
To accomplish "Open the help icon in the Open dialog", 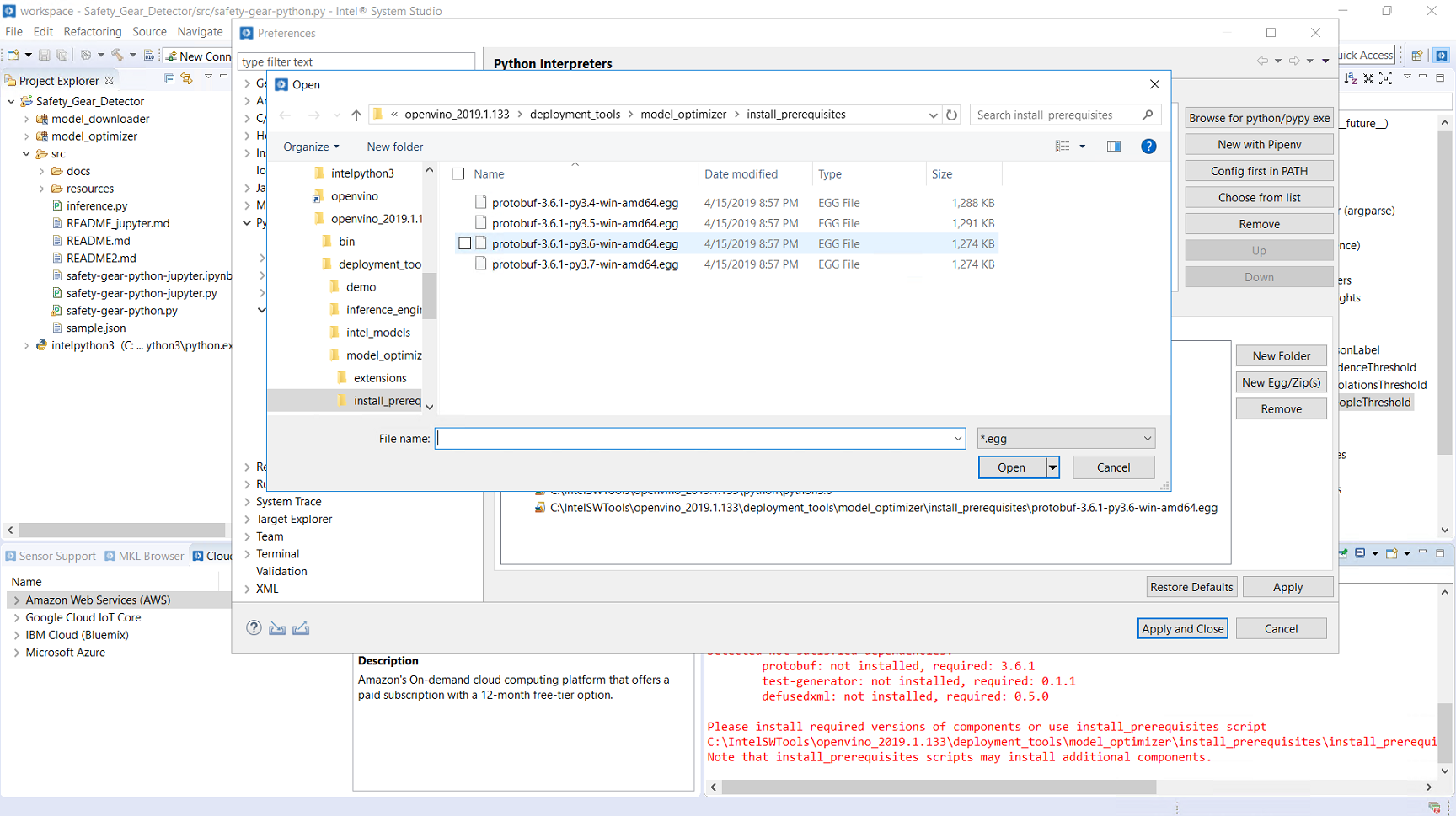I will coord(1148,147).
